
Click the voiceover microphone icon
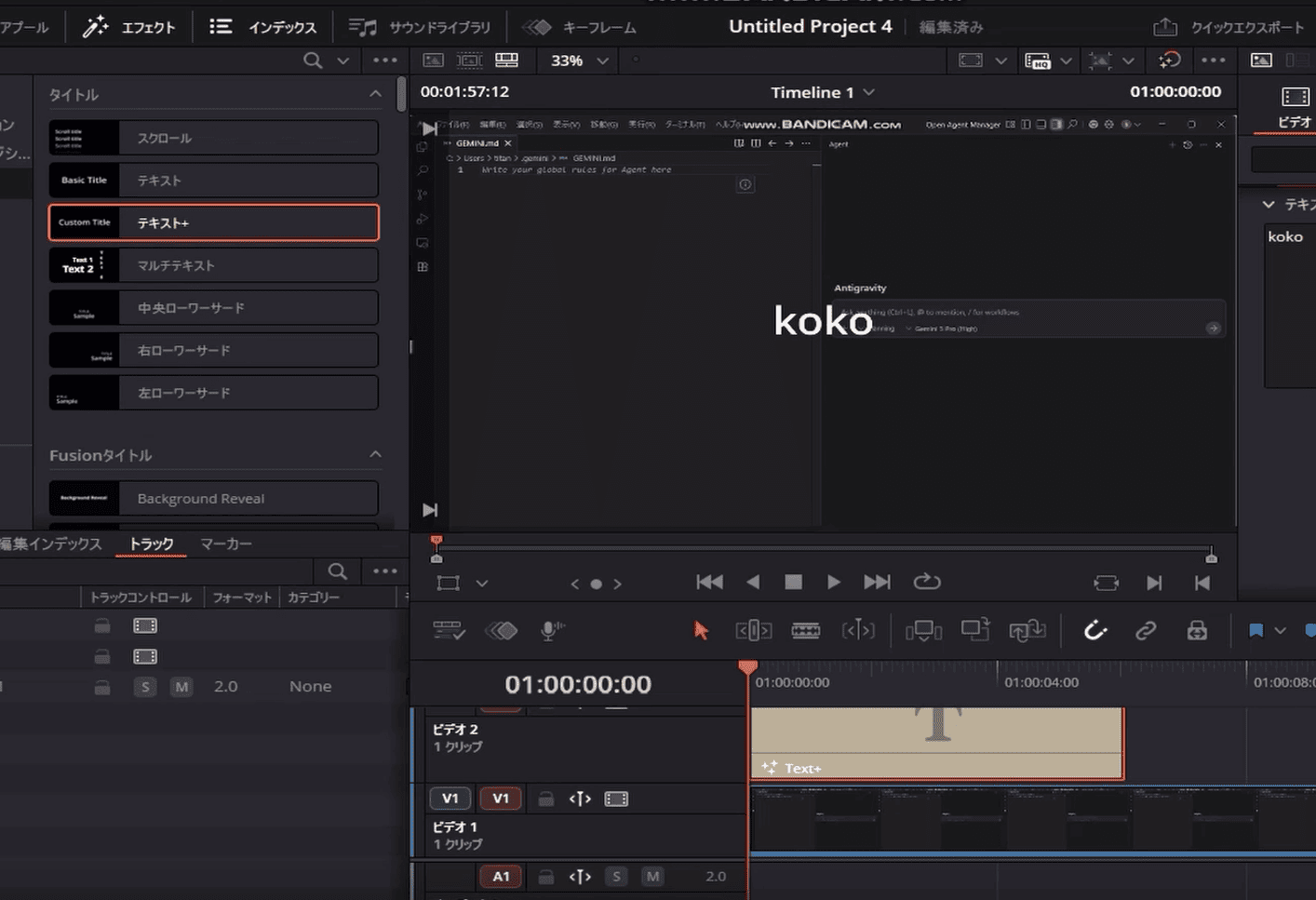click(552, 631)
